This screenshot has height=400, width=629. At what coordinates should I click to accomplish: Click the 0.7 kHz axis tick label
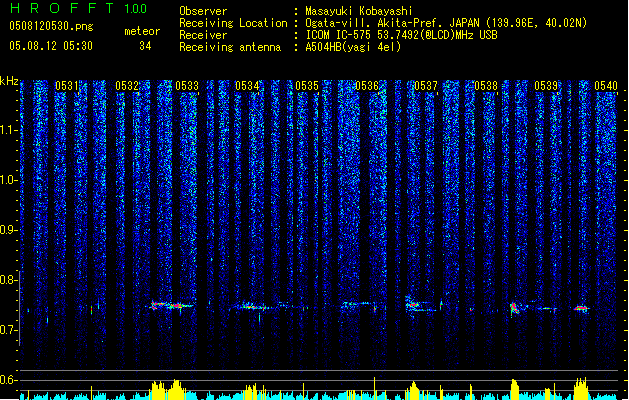[7, 330]
